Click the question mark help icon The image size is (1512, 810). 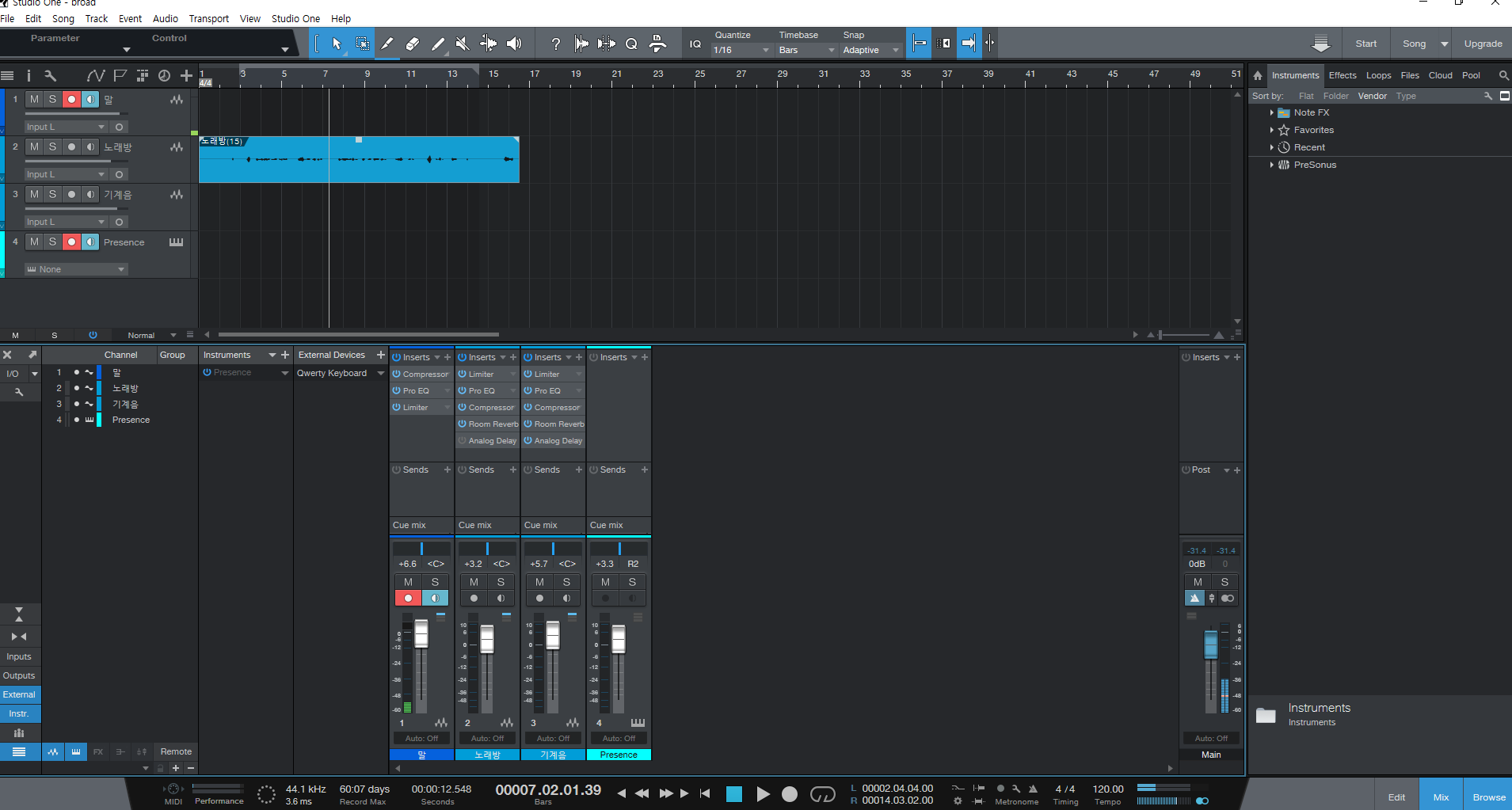[x=556, y=44]
